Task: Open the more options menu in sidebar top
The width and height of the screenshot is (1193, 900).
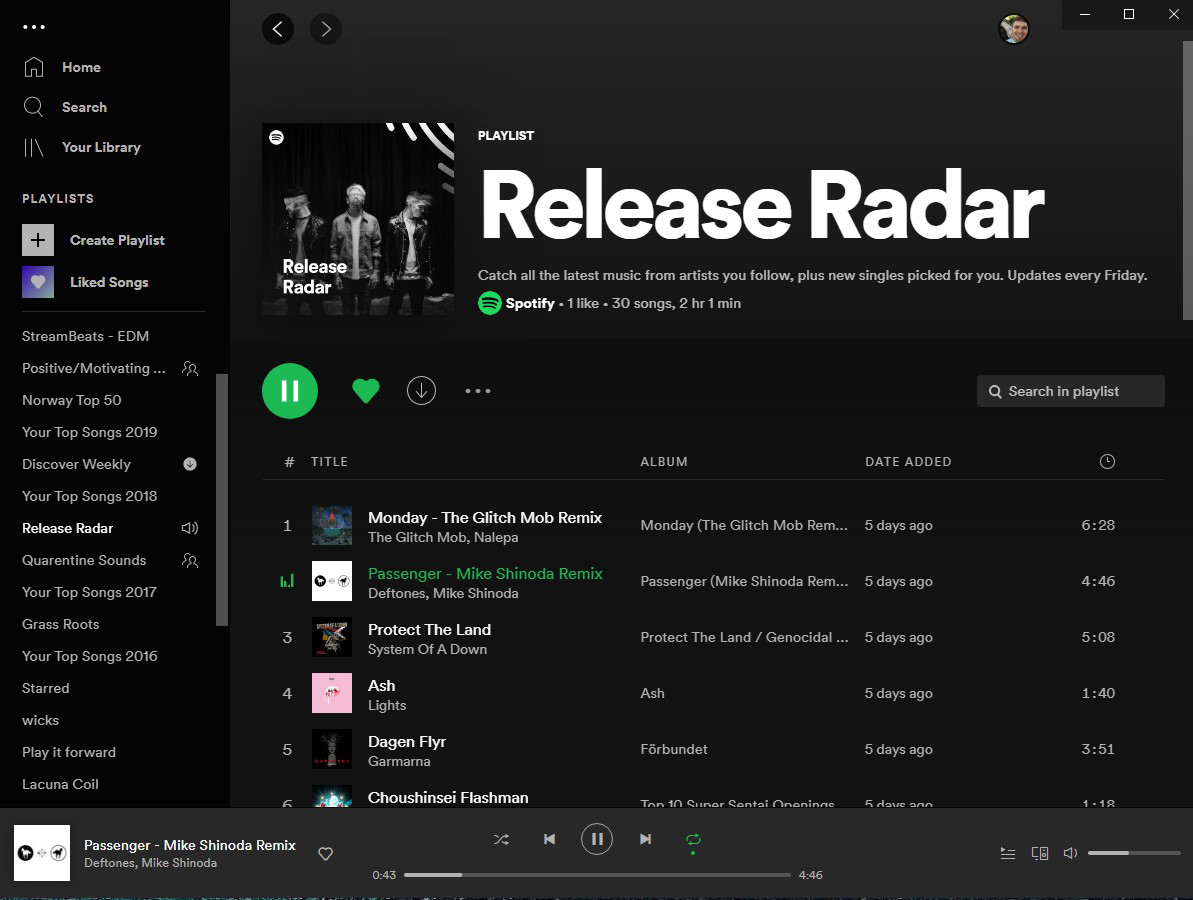Action: [x=34, y=27]
